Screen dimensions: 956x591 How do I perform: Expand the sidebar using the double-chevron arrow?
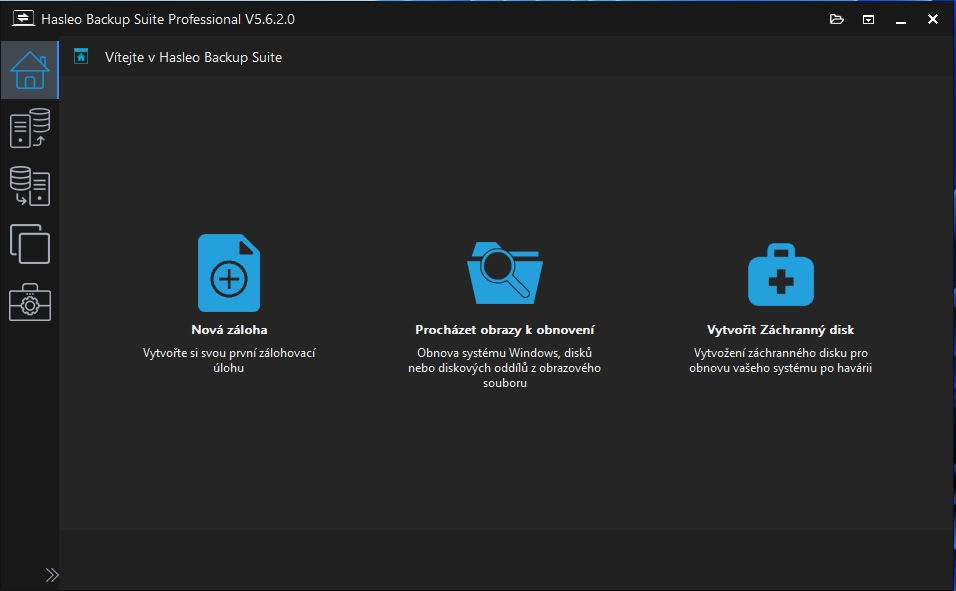coord(52,574)
